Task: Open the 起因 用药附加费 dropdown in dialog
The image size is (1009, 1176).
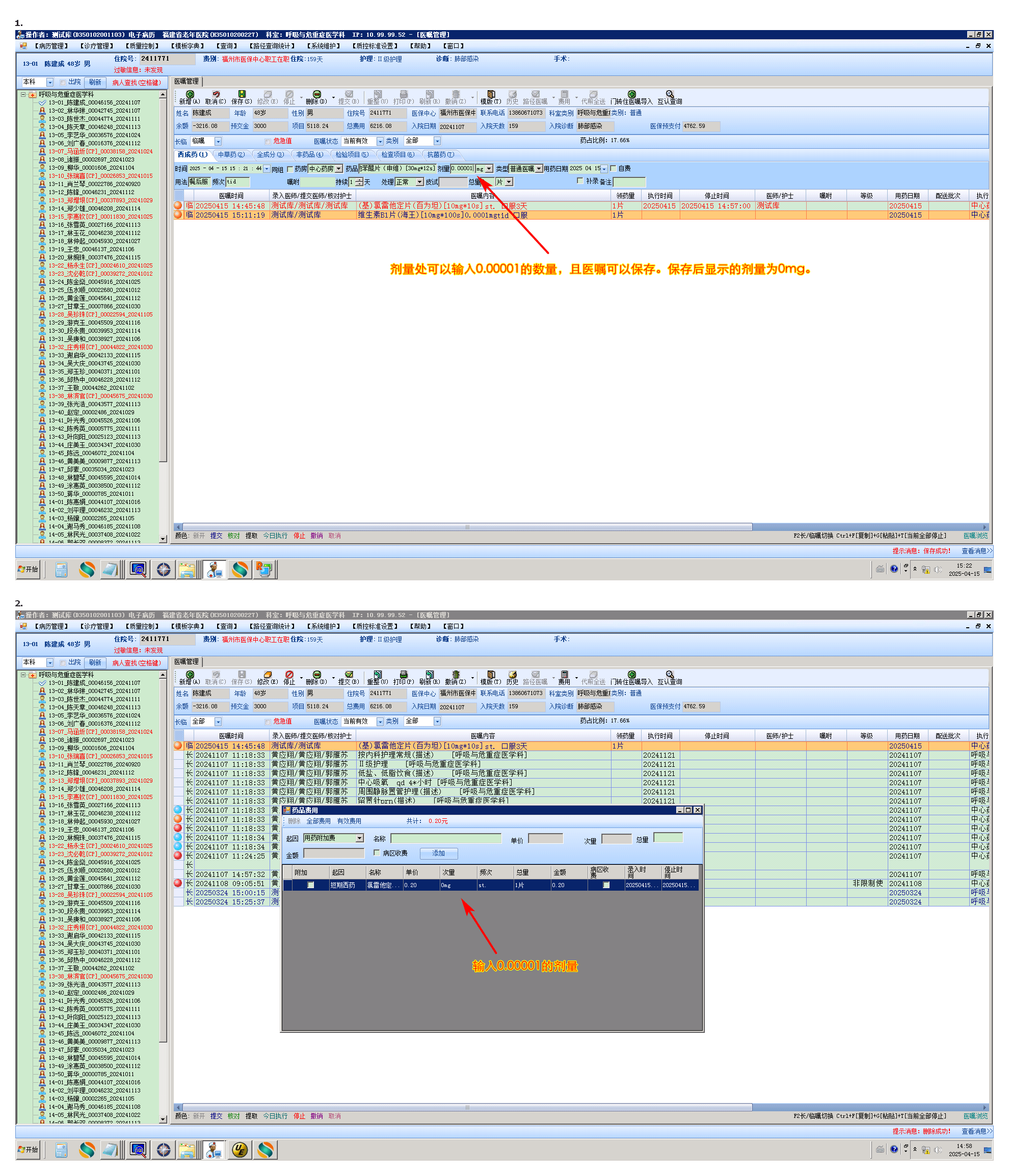Action: coord(359,838)
